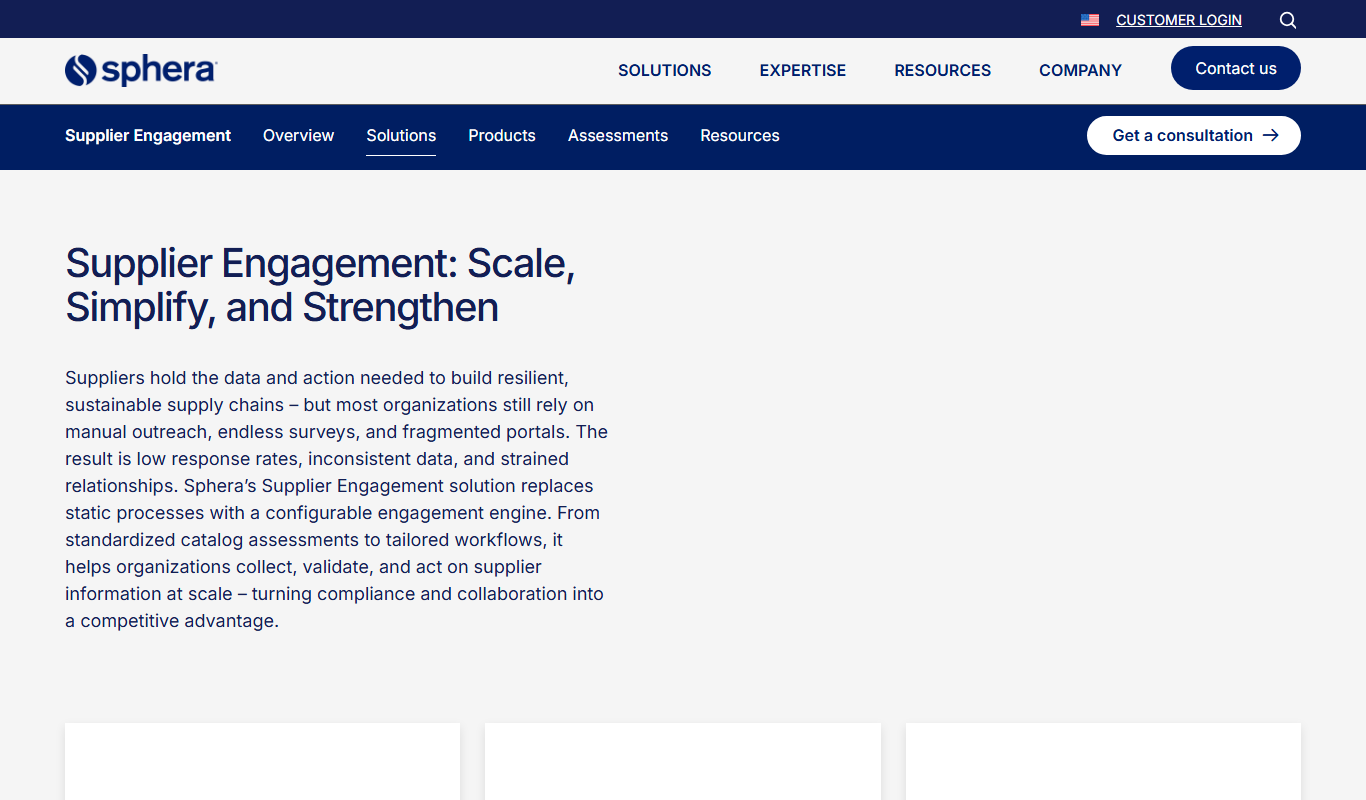Click the Contact us button
This screenshot has height=800, width=1366.
coord(1236,68)
